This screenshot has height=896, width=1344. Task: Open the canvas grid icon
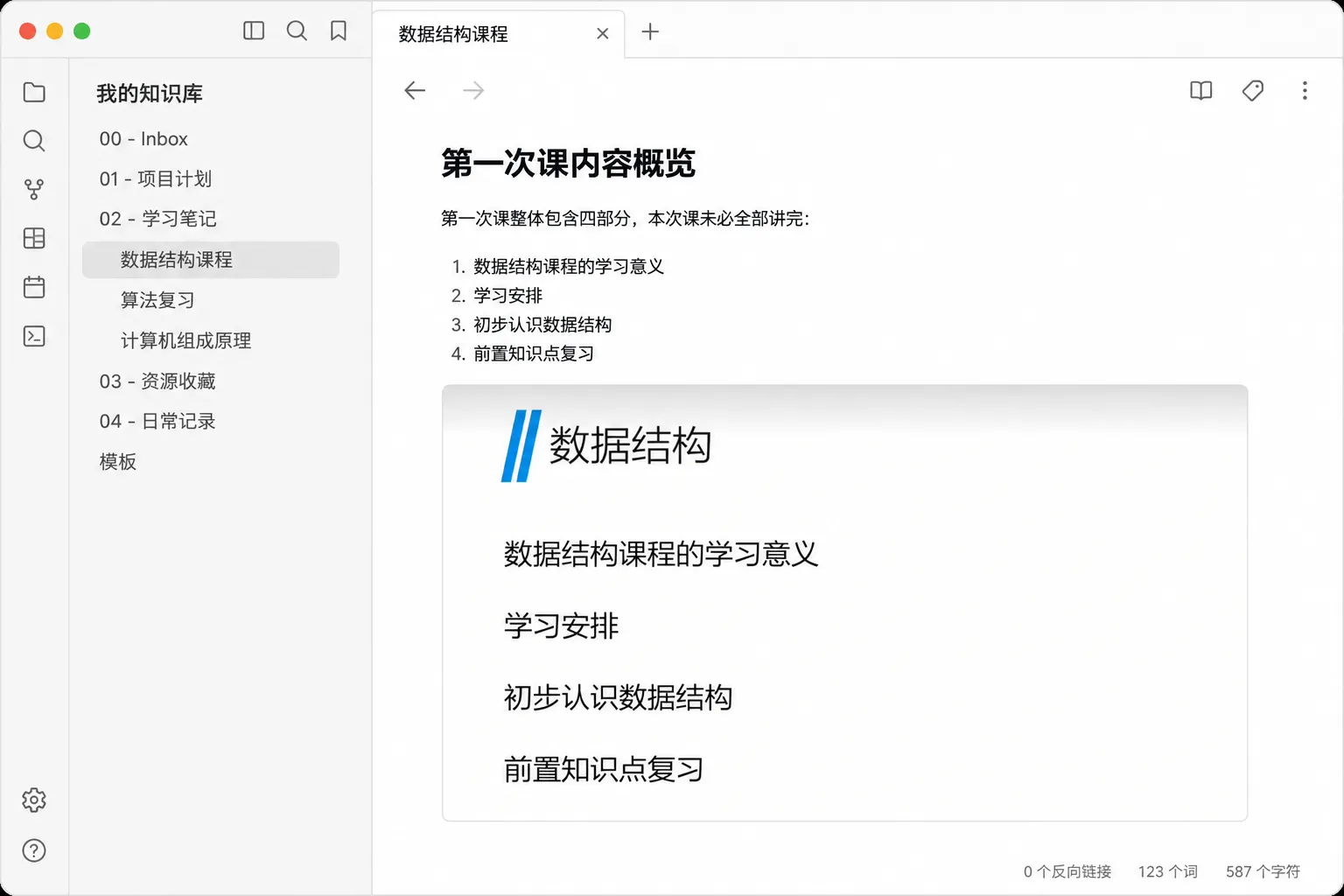(x=34, y=238)
